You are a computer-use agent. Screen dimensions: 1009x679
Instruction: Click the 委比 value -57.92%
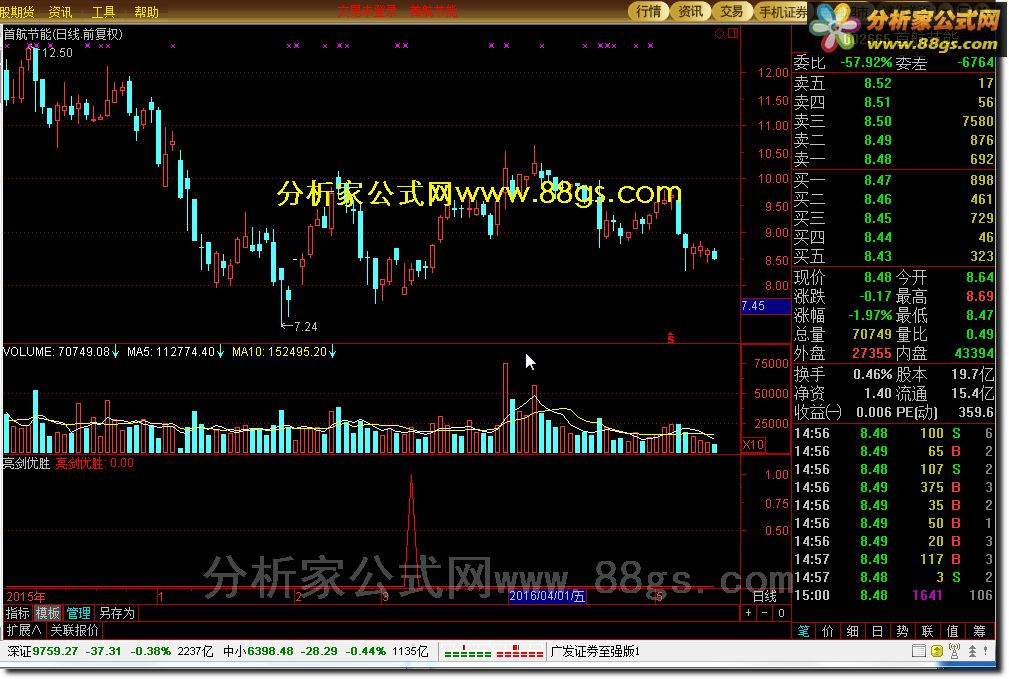tap(866, 62)
